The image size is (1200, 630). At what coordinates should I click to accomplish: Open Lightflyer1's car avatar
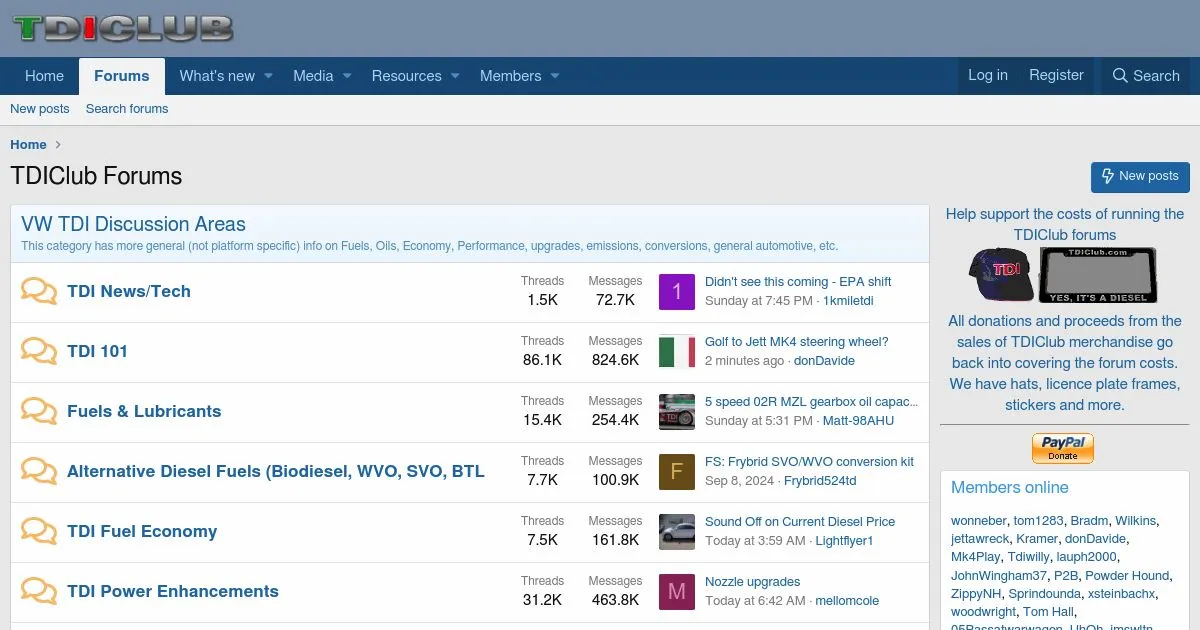(x=677, y=532)
